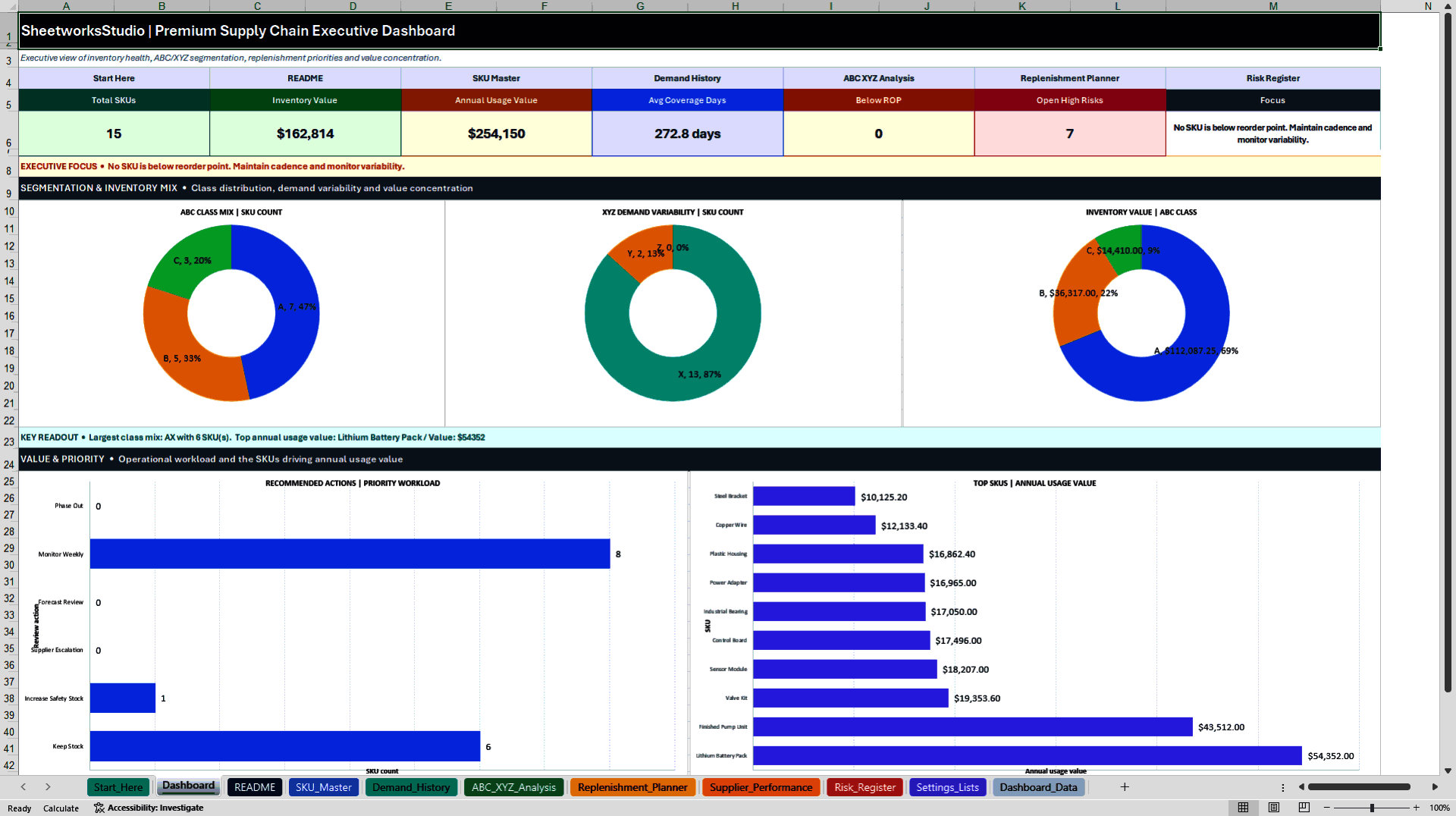
Task: Open the Replenishment_Planner sheet tab
Action: point(632,787)
